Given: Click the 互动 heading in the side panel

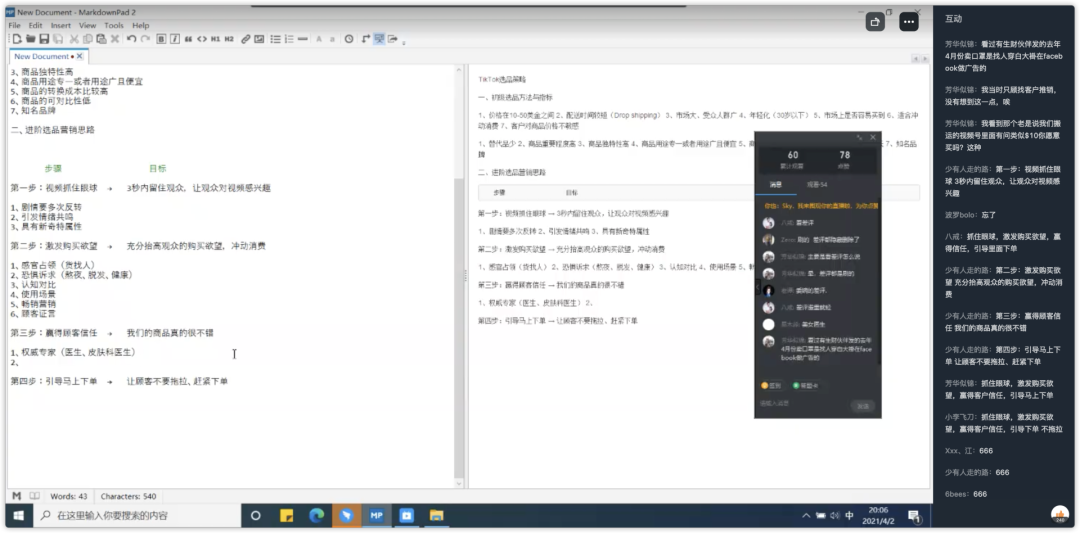Looking at the screenshot, I should click(953, 19).
